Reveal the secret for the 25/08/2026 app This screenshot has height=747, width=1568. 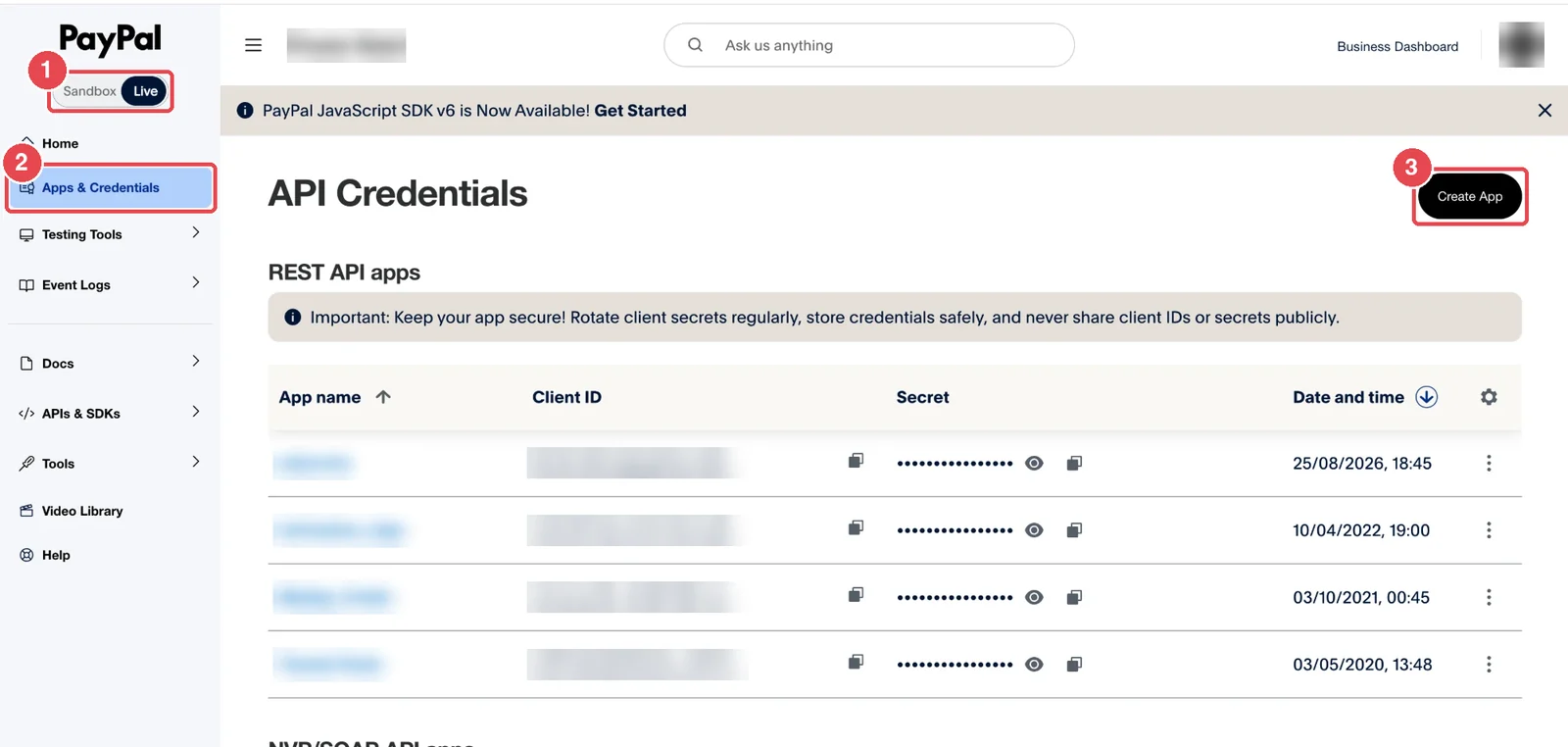click(x=1034, y=464)
